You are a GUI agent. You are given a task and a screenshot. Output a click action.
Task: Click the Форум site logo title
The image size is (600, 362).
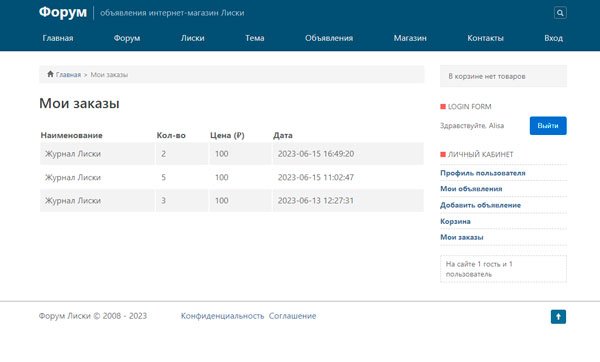click(x=63, y=12)
